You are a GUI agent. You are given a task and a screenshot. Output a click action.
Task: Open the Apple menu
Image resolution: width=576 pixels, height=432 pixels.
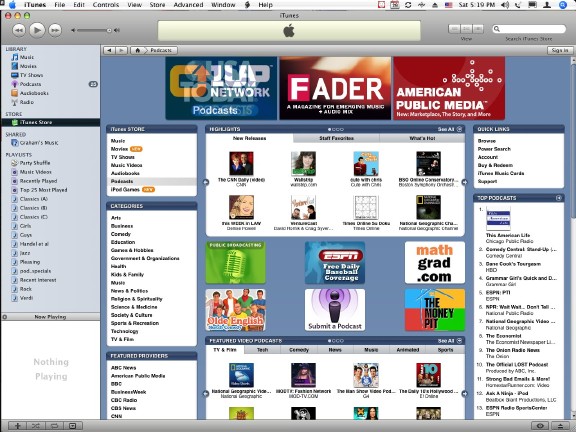click(12, 5)
